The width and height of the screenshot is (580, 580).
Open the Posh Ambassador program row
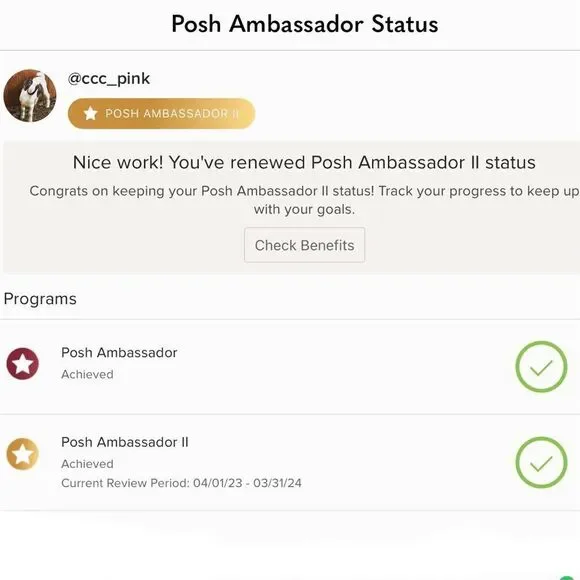290,367
